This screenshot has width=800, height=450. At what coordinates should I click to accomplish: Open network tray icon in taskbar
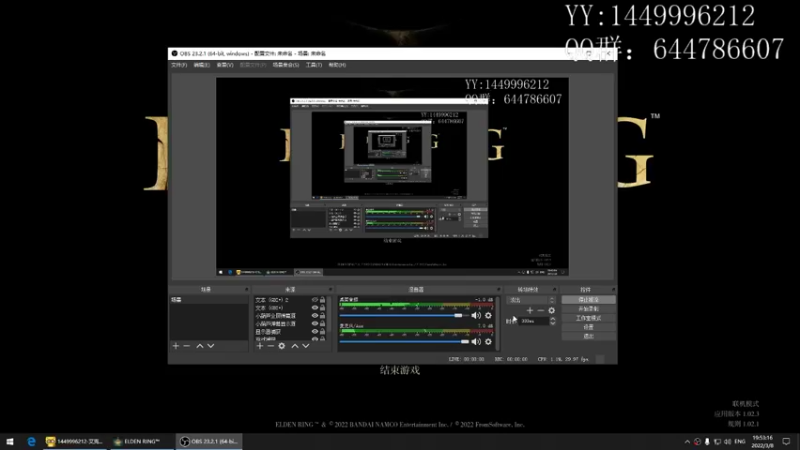click(717, 441)
